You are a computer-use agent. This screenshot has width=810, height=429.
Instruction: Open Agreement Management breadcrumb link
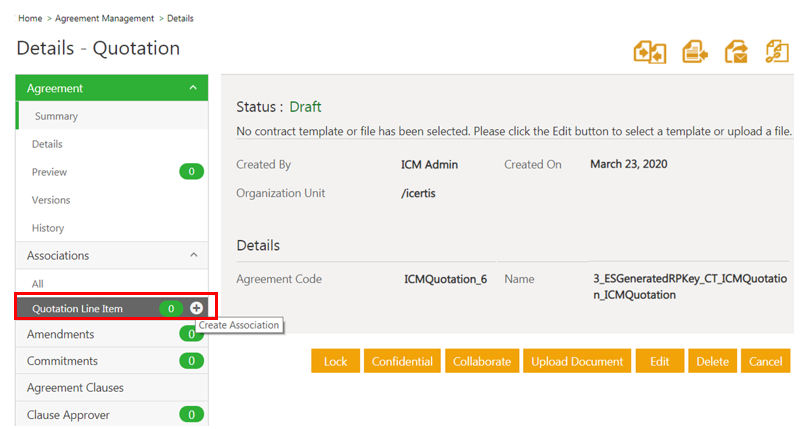coord(105,18)
